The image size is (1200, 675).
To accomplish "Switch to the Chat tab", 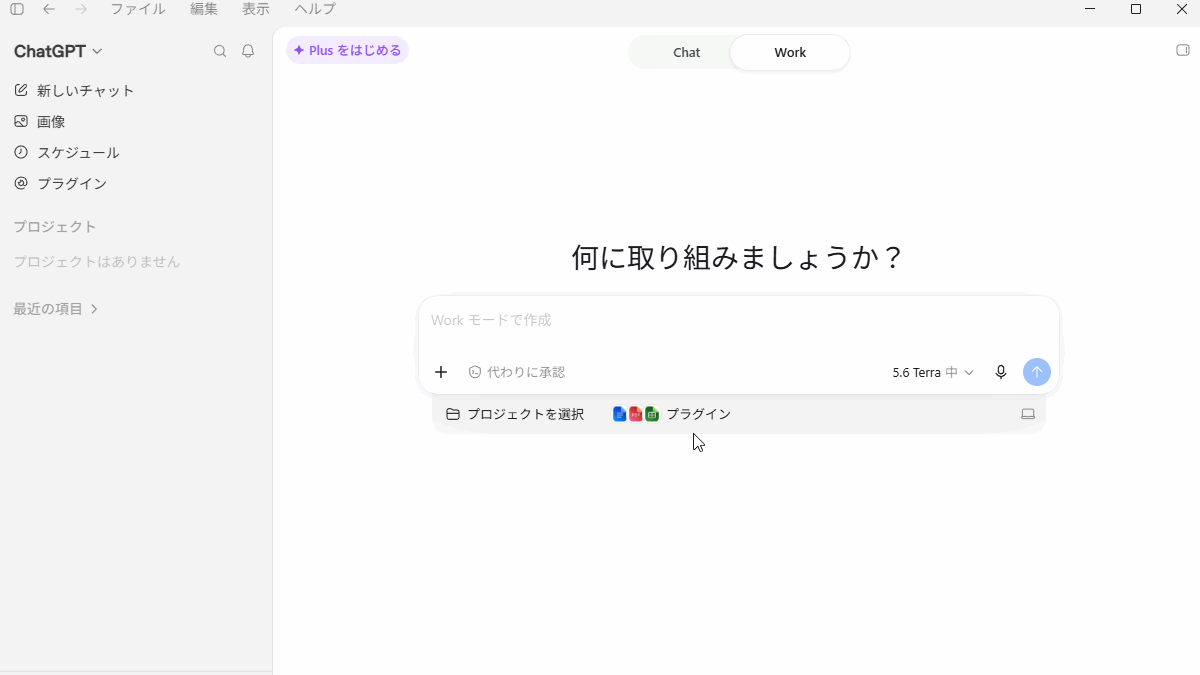I will [686, 53].
